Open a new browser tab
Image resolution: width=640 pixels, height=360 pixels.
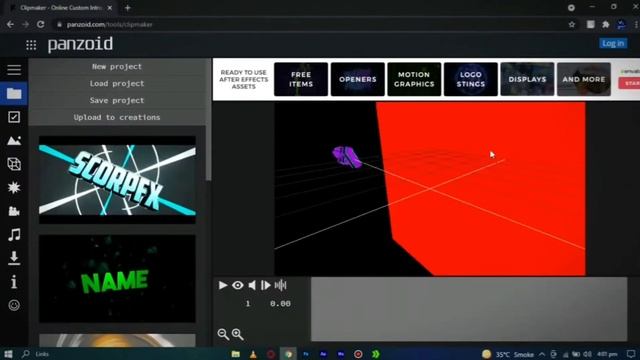tap(127, 7)
